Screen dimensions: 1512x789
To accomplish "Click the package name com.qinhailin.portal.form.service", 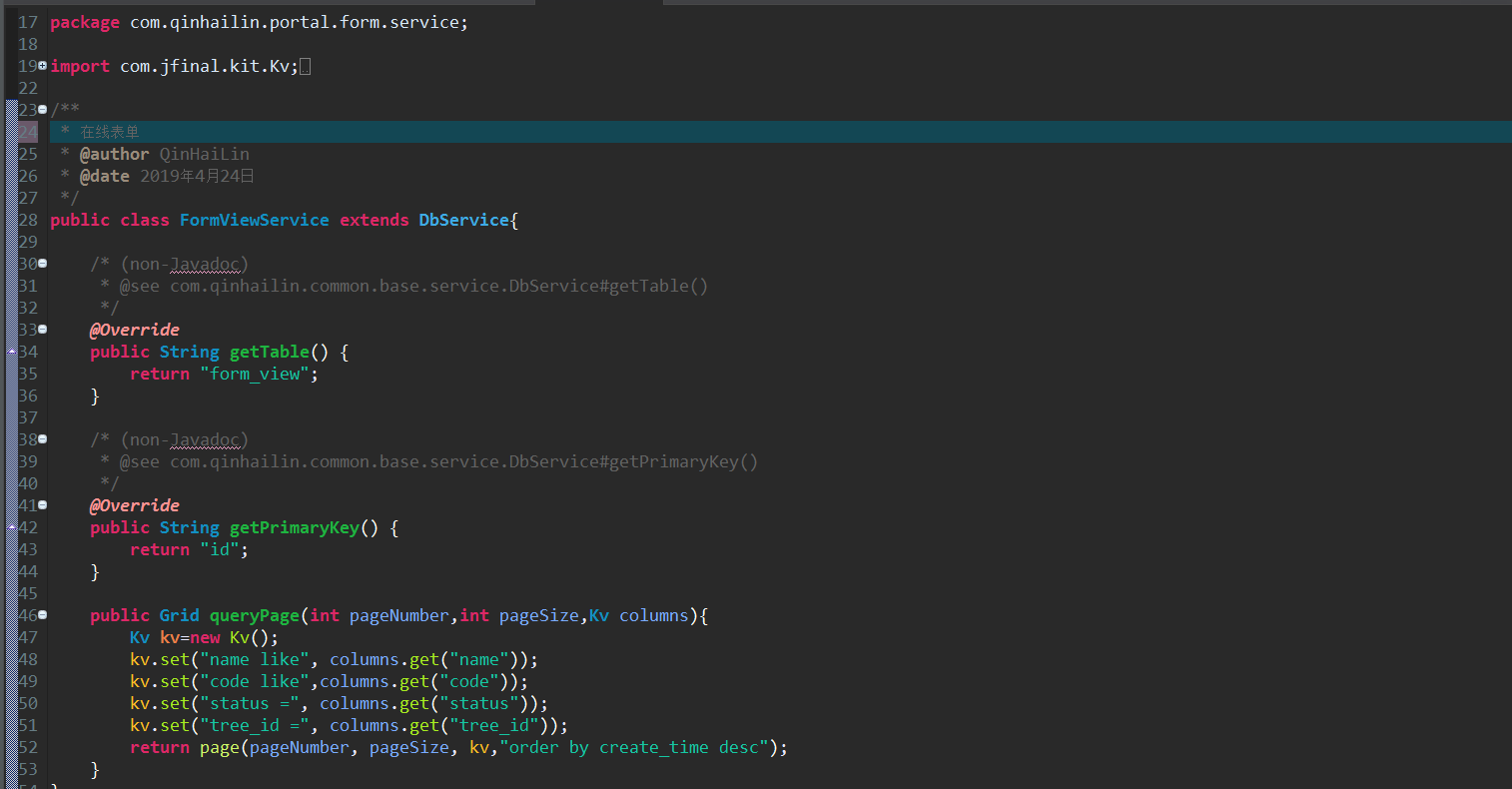I will click(x=294, y=22).
